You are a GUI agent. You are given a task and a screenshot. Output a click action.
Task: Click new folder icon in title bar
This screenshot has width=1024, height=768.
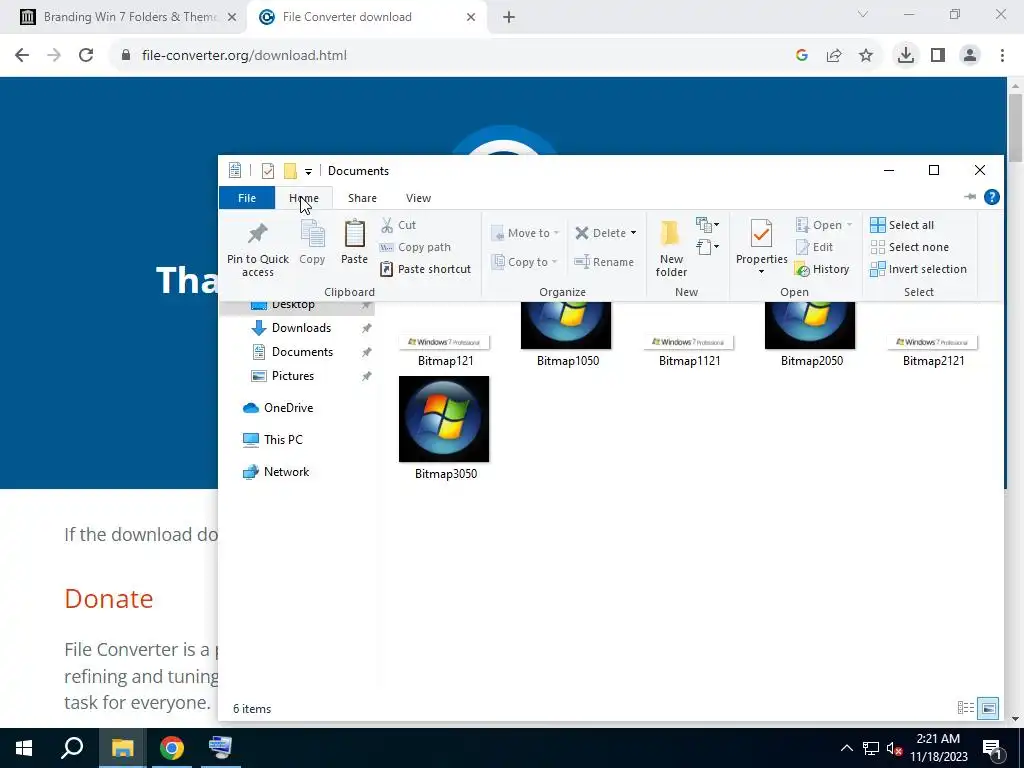[290, 170]
